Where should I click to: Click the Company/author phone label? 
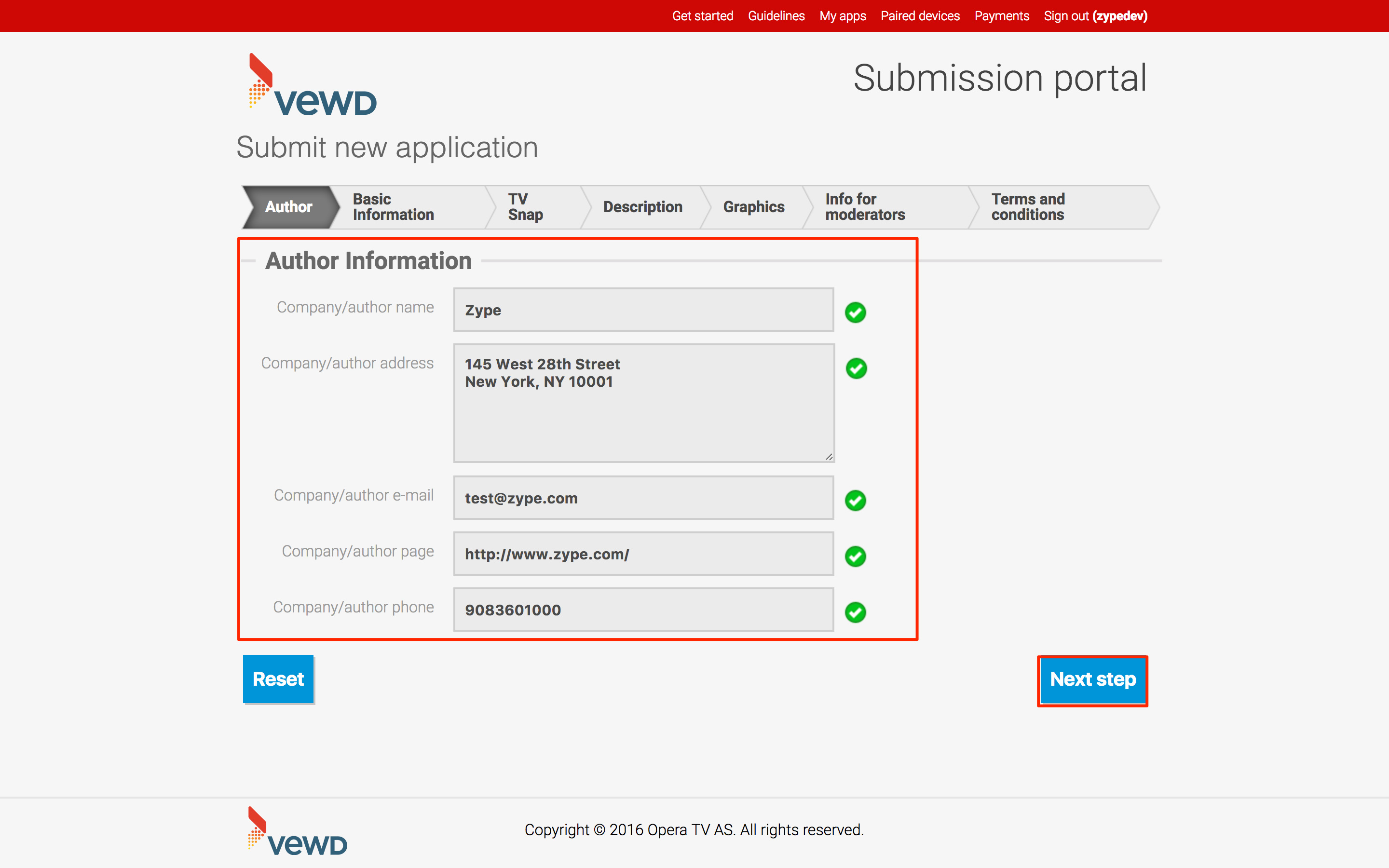click(354, 607)
